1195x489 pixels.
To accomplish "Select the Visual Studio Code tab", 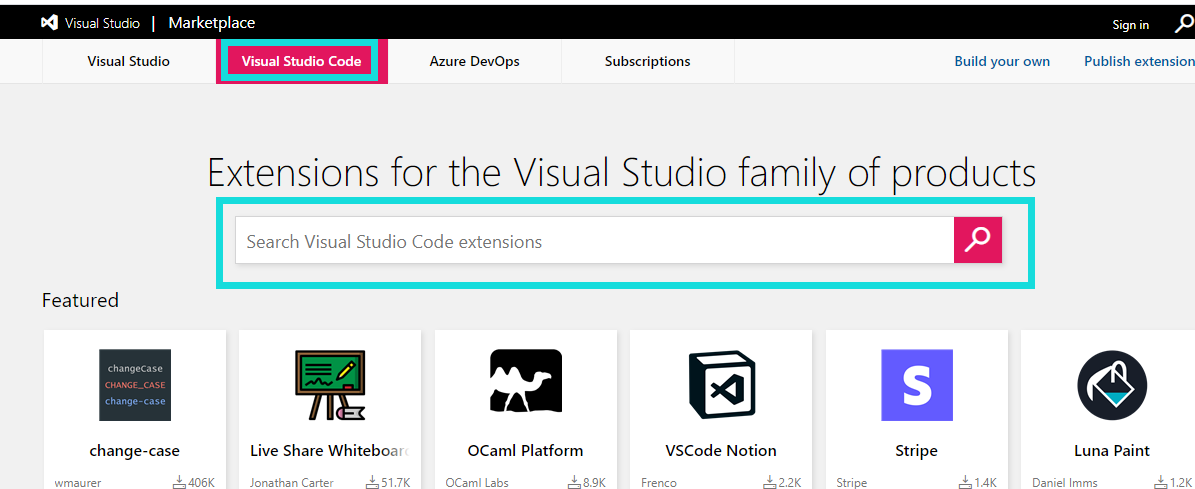I will 301,61.
